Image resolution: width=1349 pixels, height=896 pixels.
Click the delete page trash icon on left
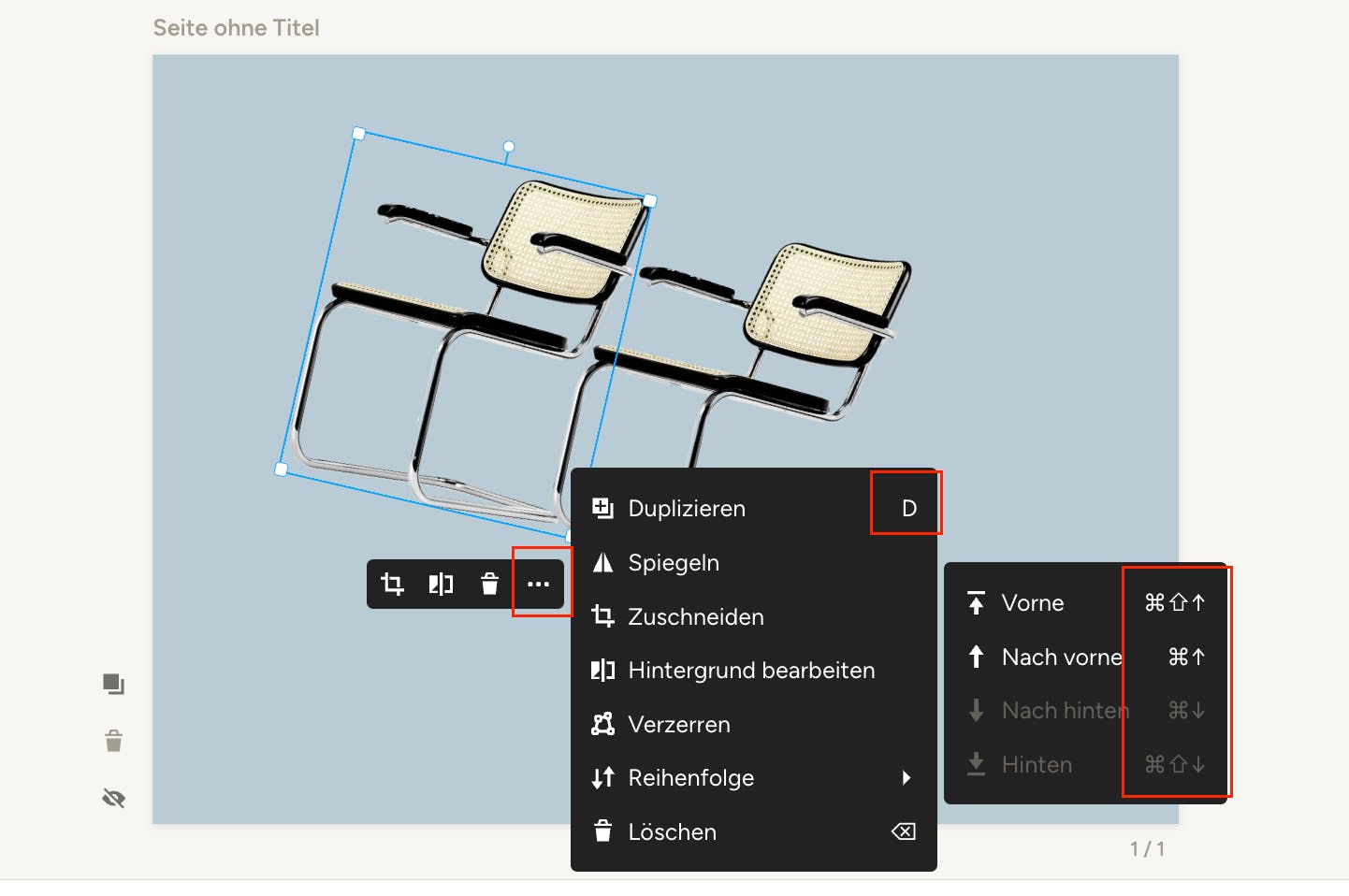(x=113, y=742)
